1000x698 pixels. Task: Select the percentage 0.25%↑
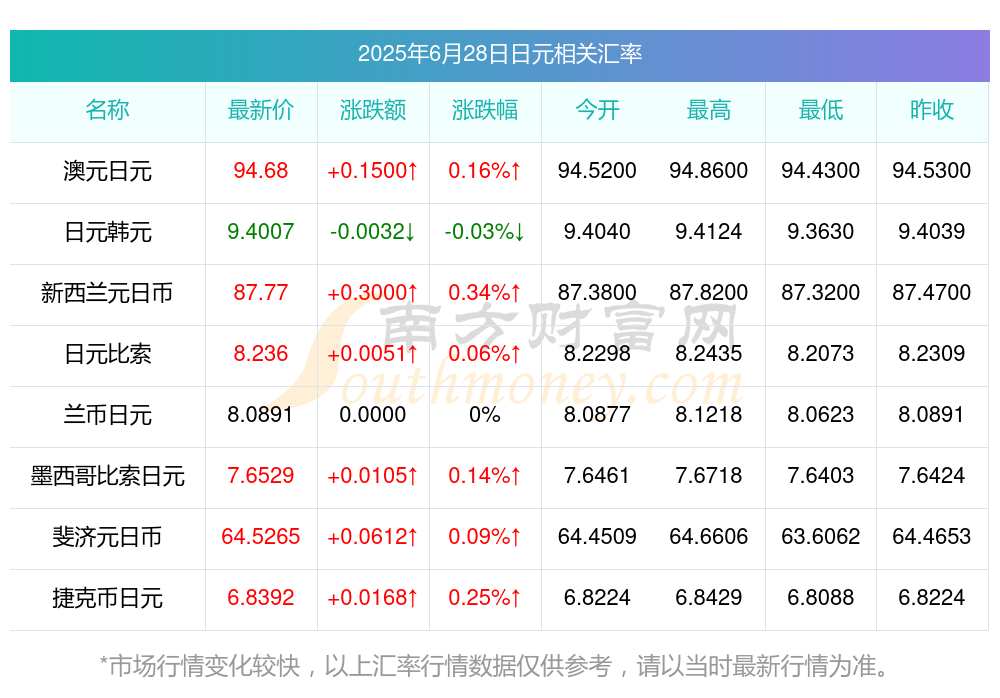pos(485,598)
